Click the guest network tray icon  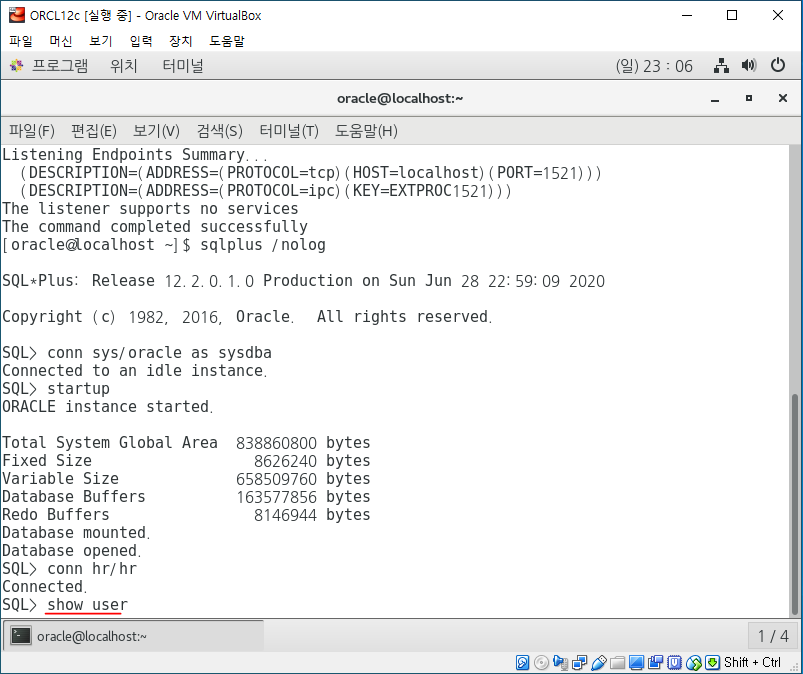coord(721,66)
